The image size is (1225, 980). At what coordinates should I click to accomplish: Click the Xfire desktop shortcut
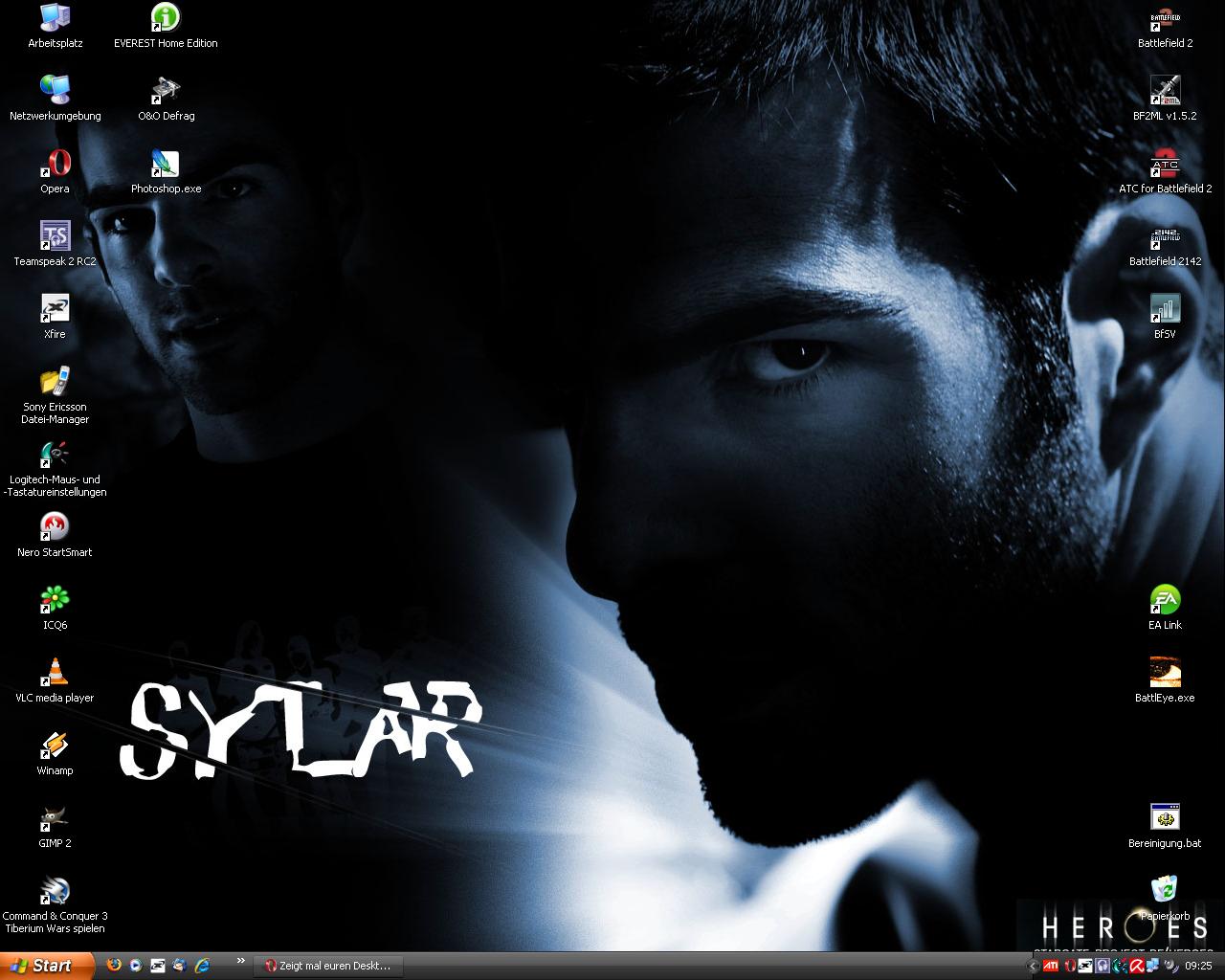click(x=55, y=317)
